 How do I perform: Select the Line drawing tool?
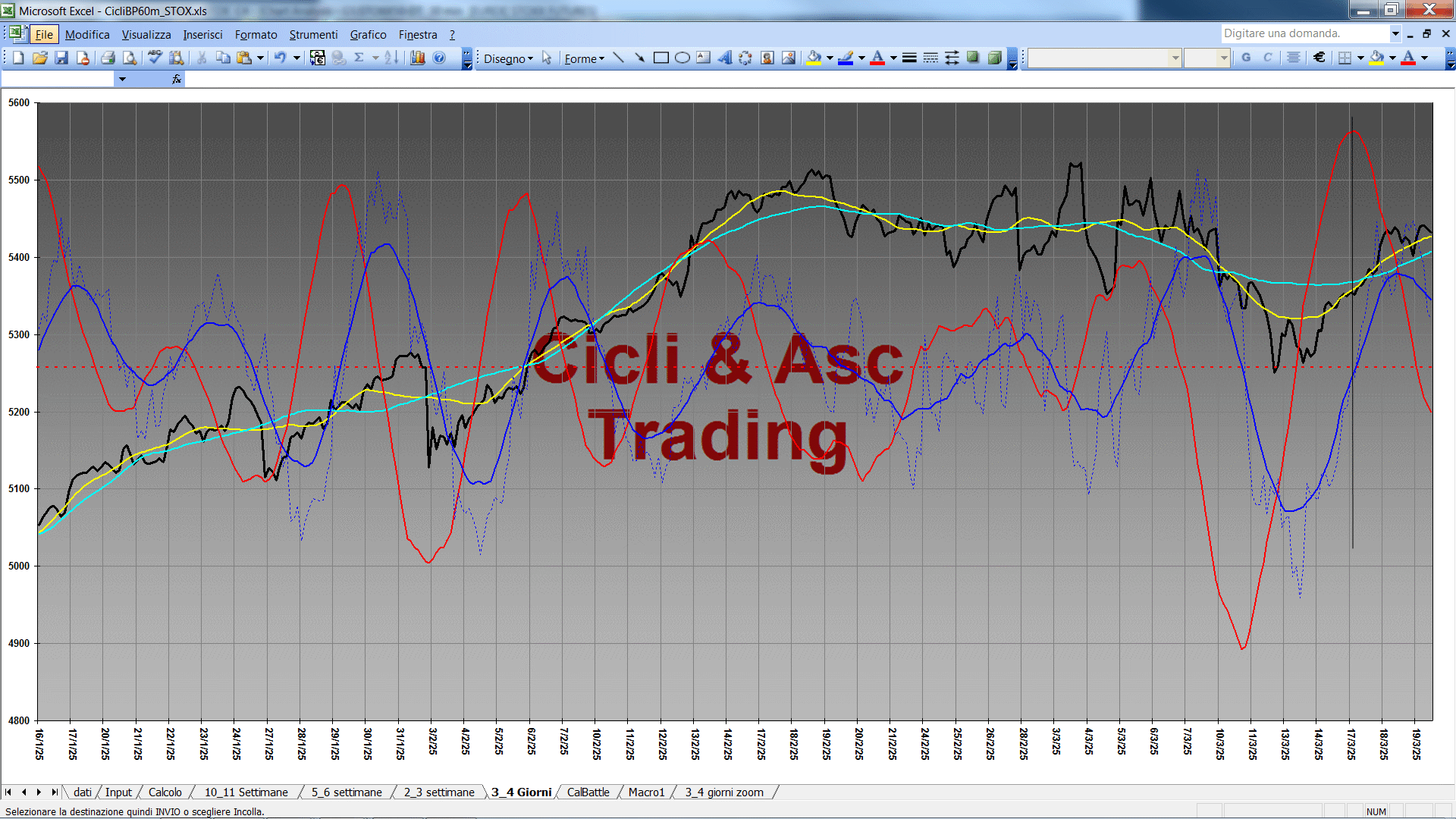(x=618, y=58)
